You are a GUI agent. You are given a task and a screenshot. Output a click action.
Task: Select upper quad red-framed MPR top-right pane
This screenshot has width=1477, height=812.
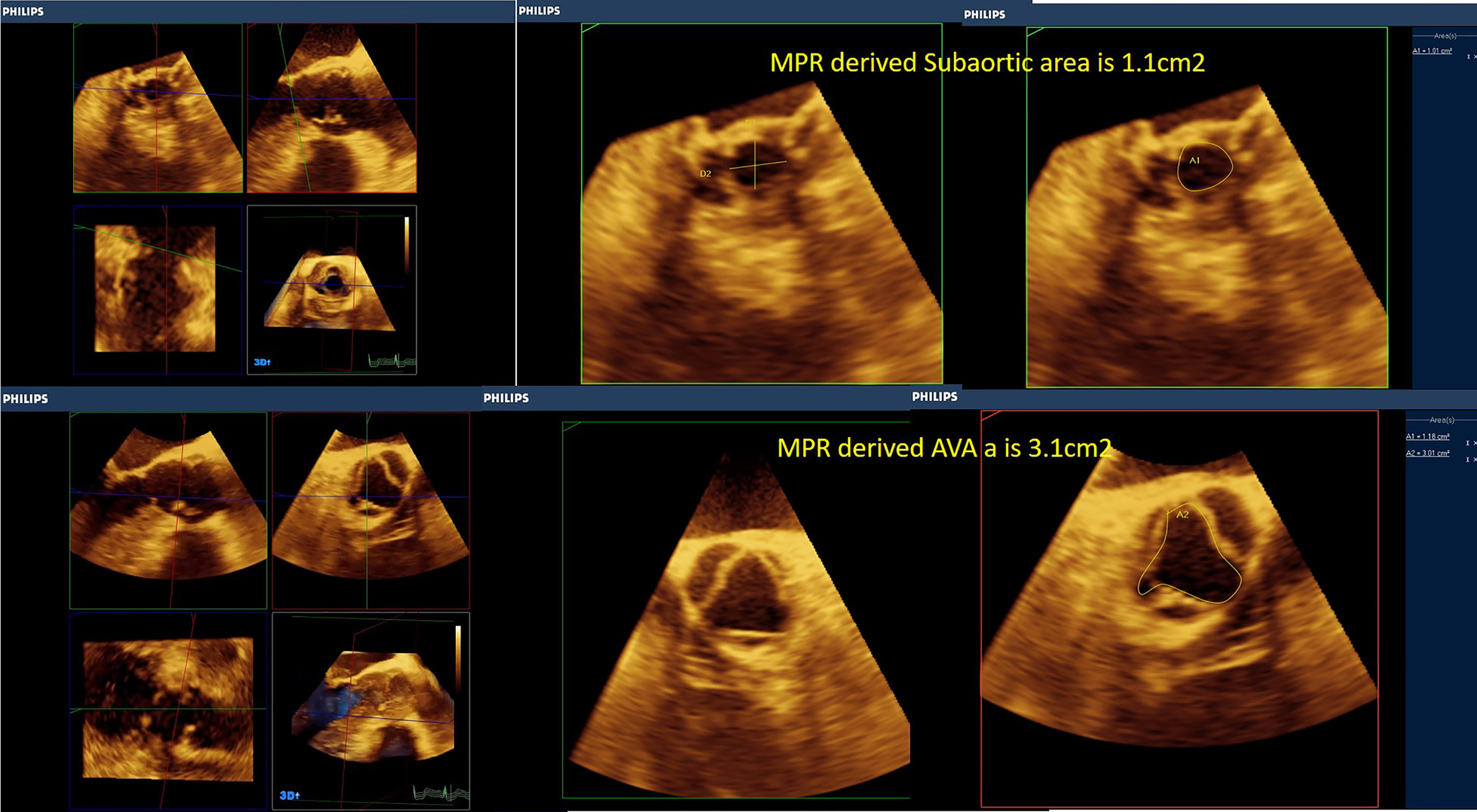click(332, 108)
